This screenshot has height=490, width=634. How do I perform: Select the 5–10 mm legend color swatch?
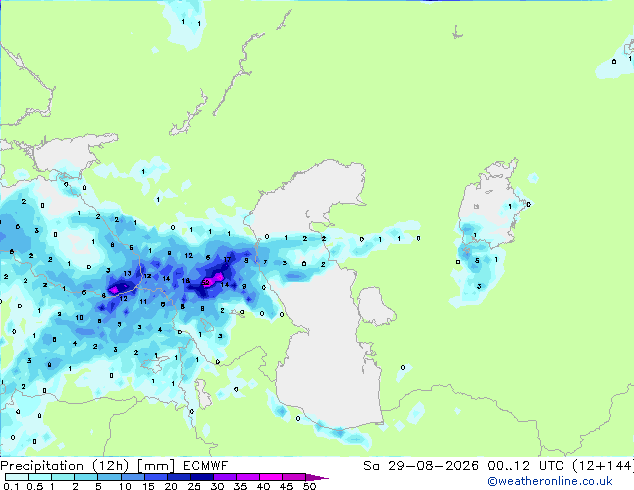[x=109, y=477]
